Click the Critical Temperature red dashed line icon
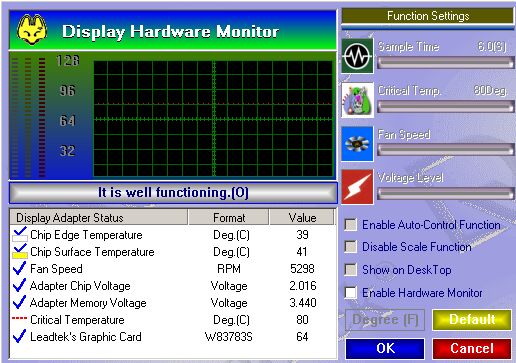The height and width of the screenshot is (363, 516). point(19,318)
